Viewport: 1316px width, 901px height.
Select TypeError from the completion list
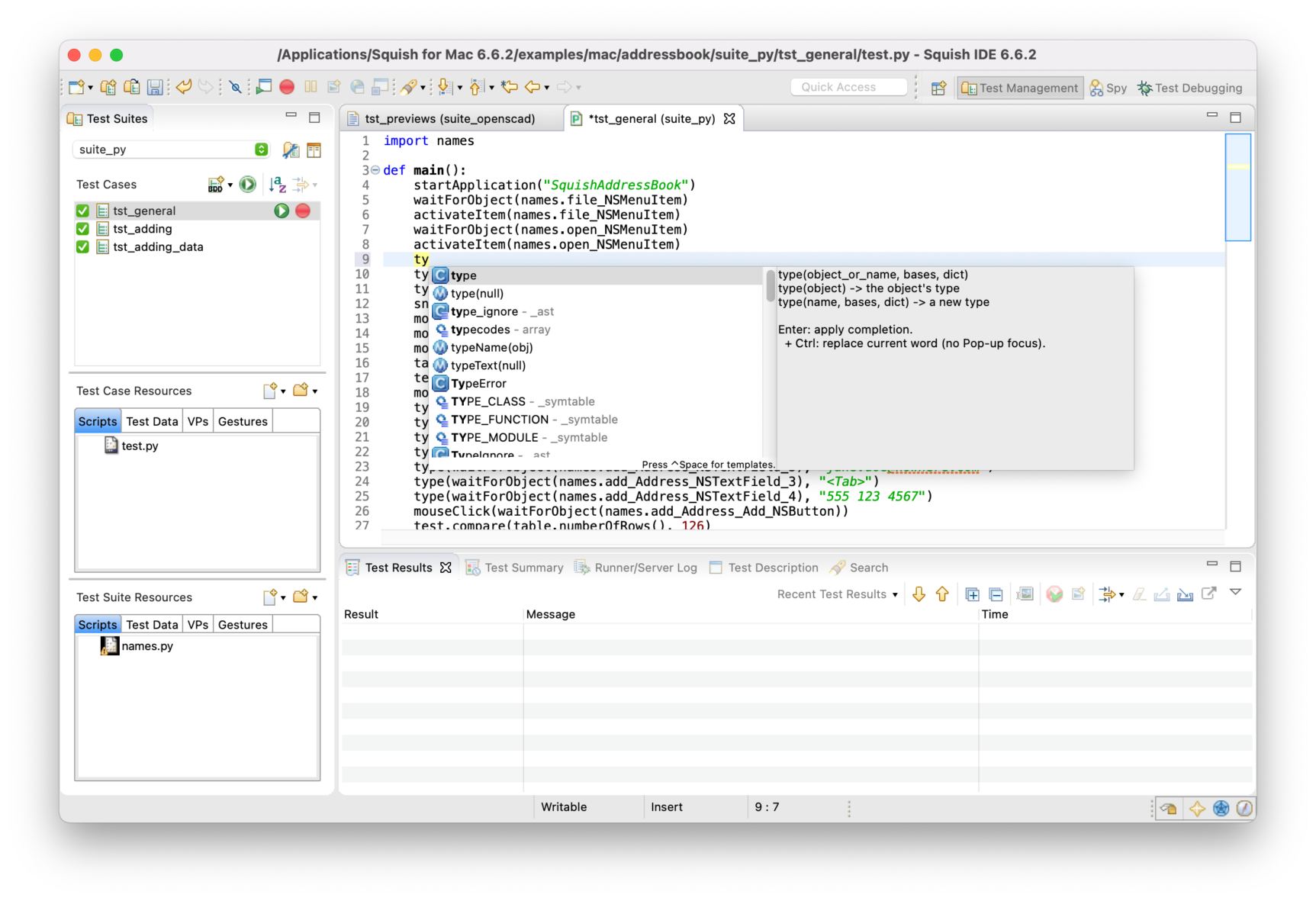(x=478, y=384)
